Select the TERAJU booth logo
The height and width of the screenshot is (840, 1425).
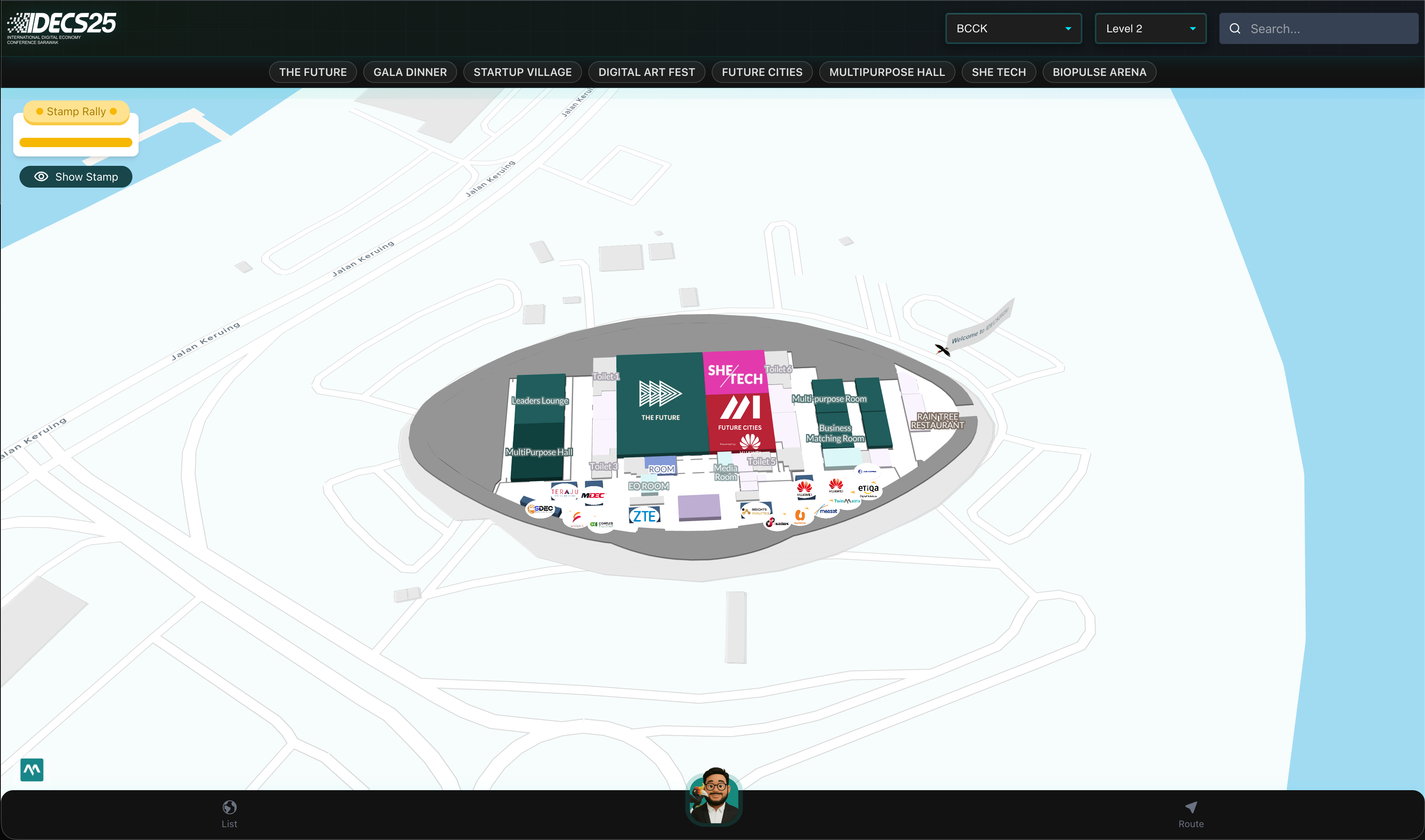565,492
